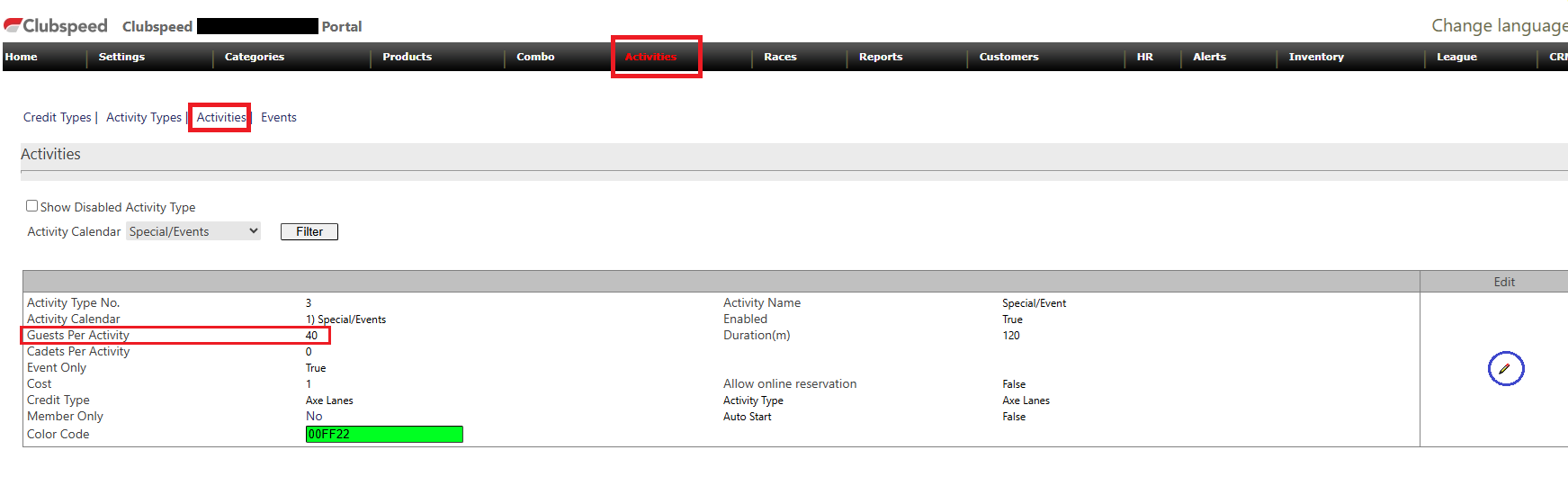Enable Show Disabled Activity Type checkbox
The width and height of the screenshot is (1568, 504).
click(x=32, y=206)
